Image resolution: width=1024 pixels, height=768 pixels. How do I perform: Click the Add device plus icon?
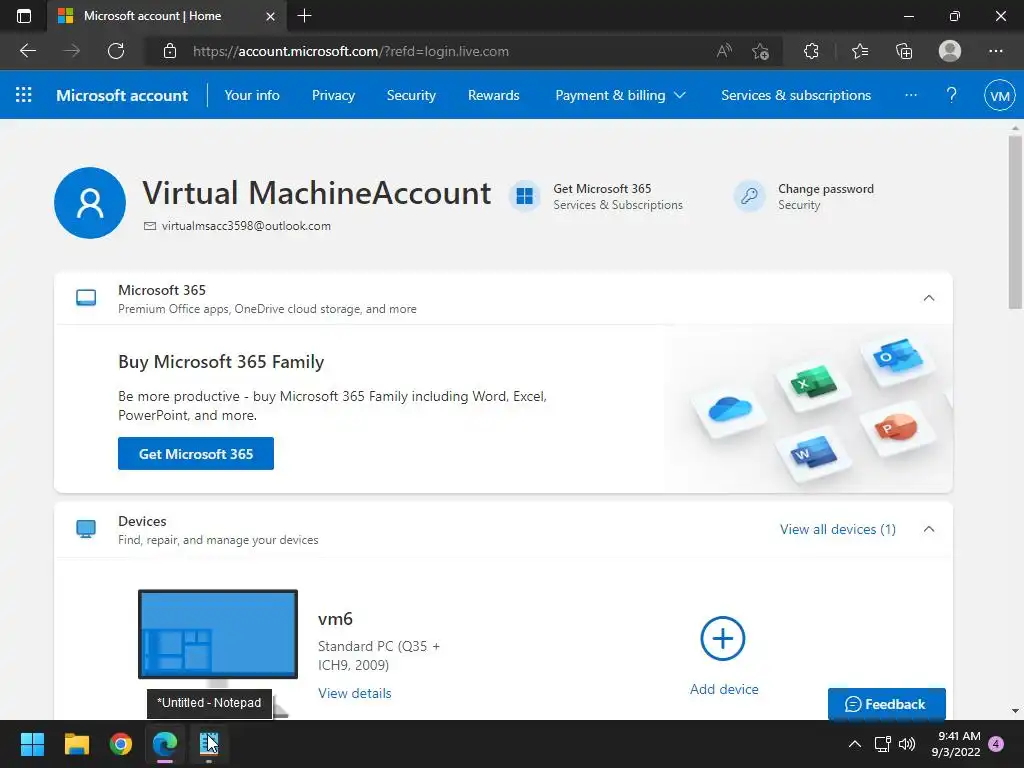(x=723, y=638)
